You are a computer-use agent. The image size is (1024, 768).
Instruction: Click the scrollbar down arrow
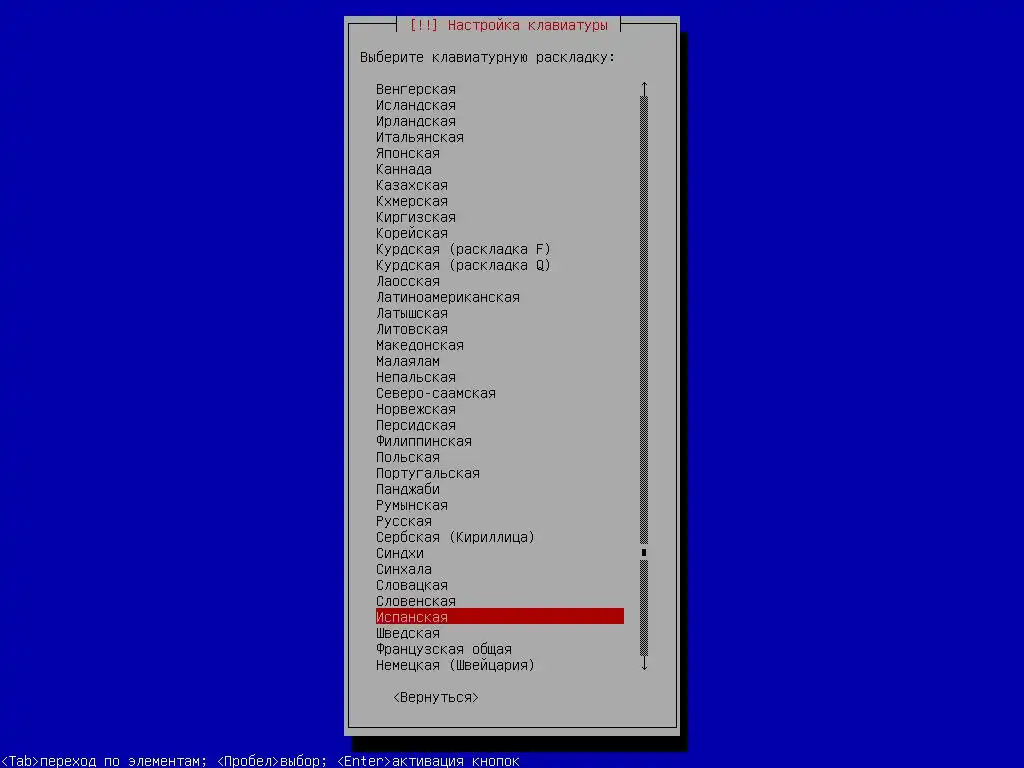pyautogui.click(x=645, y=664)
